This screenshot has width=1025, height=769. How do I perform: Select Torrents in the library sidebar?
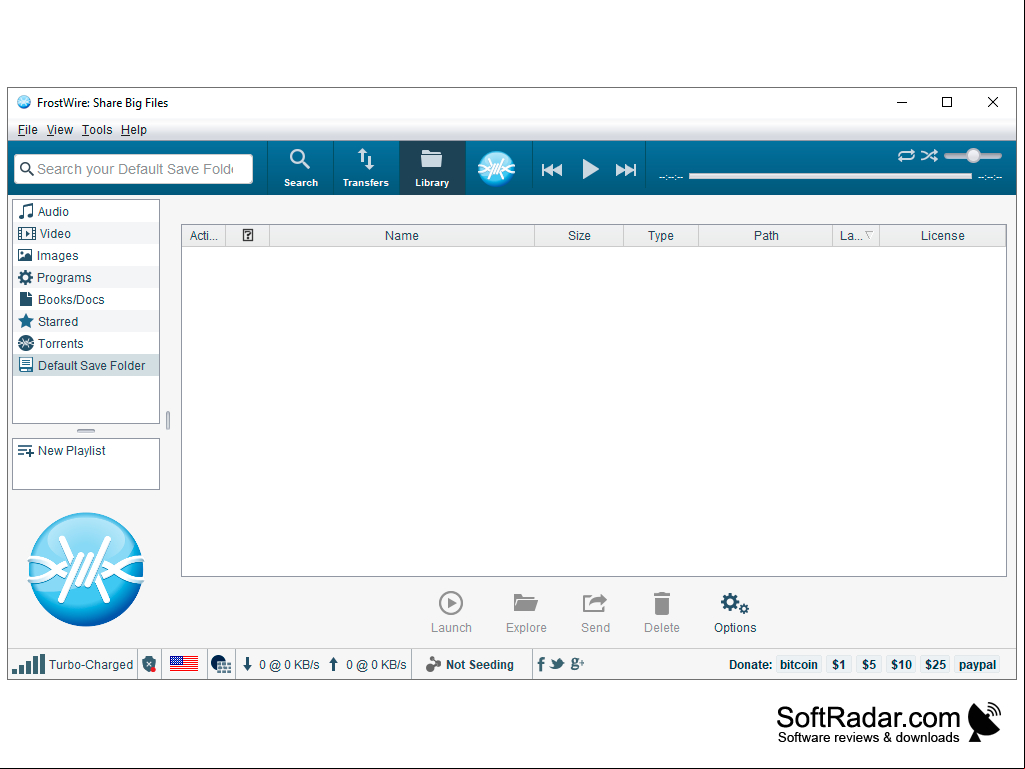tap(86, 343)
